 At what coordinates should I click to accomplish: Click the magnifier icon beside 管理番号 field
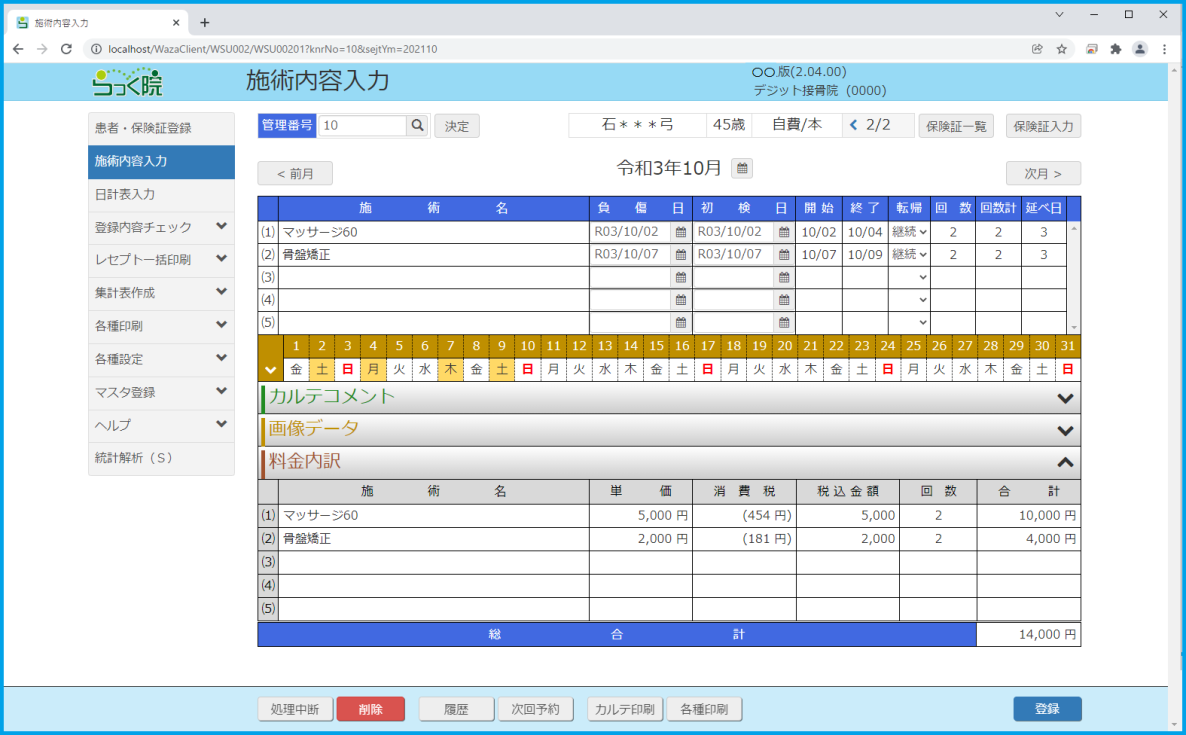pos(415,125)
